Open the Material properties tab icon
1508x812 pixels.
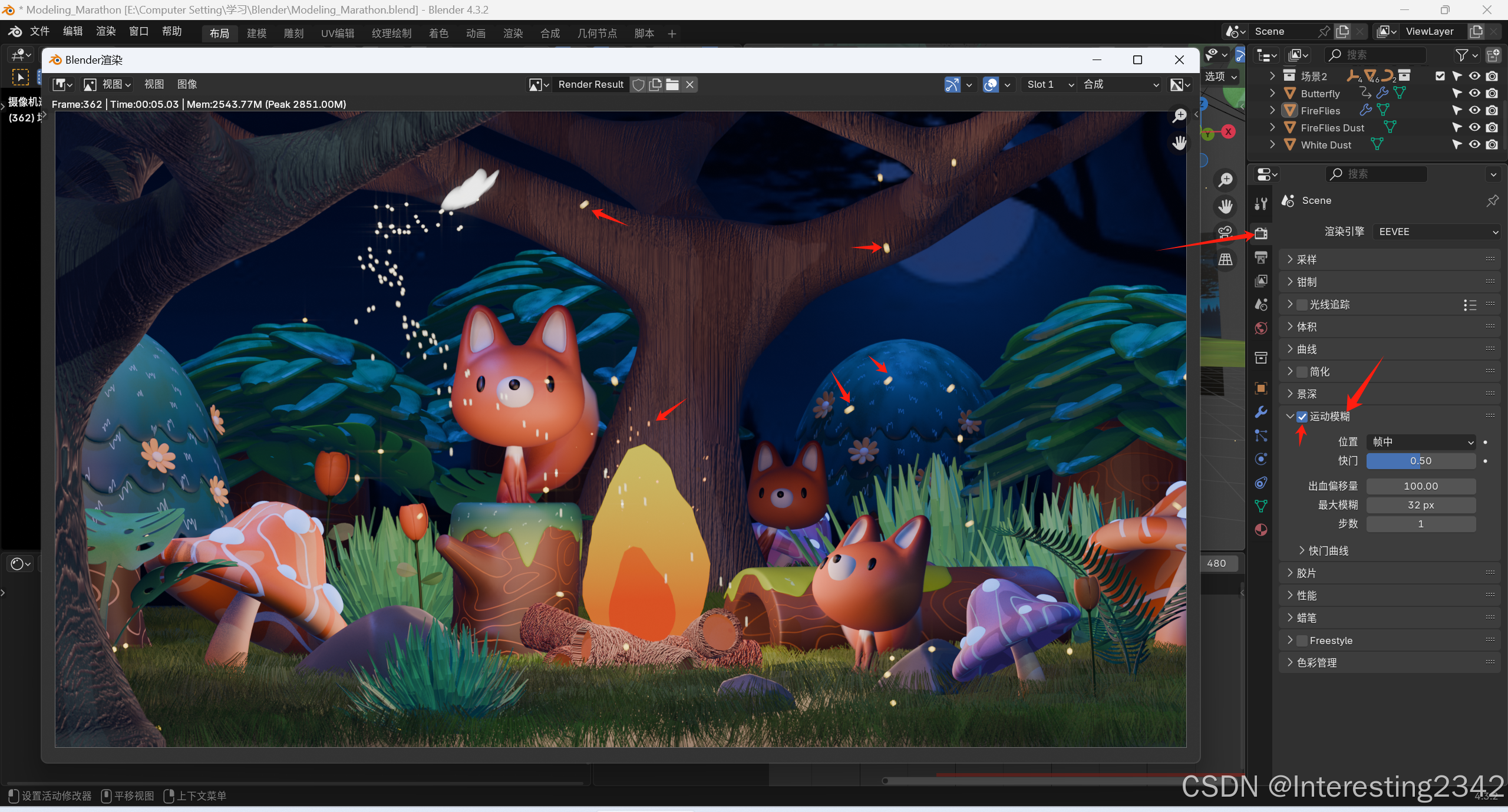[x=1261, y=530]
